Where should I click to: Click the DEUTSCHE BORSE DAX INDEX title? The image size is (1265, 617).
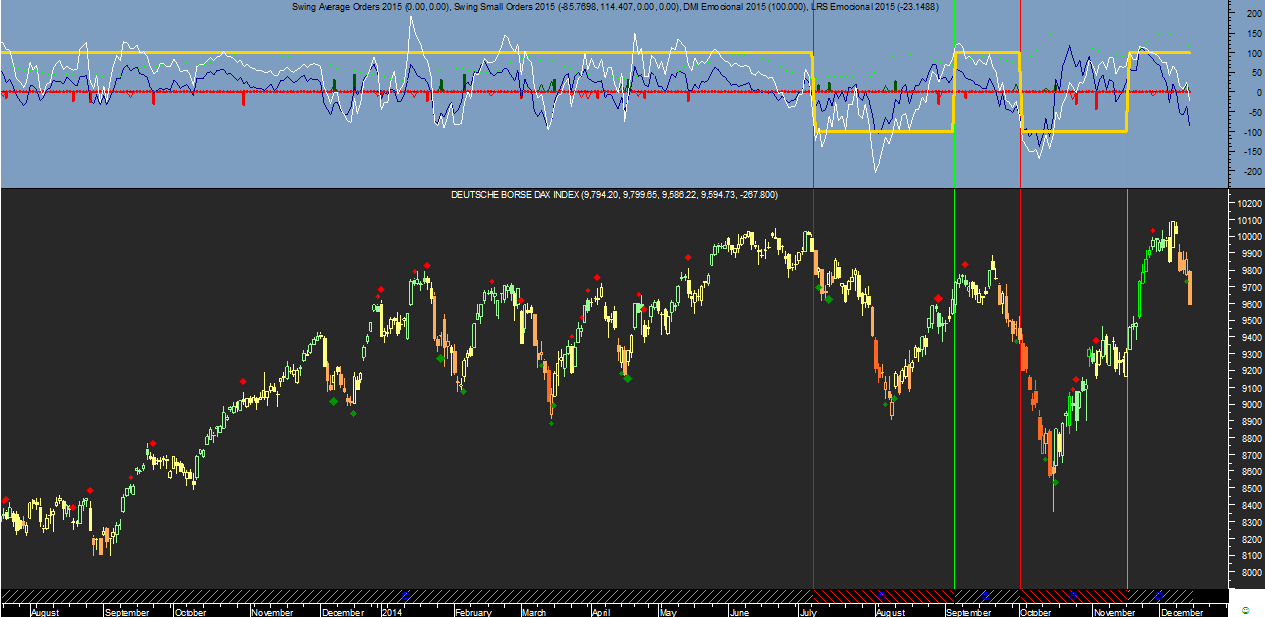pos(512,194)
